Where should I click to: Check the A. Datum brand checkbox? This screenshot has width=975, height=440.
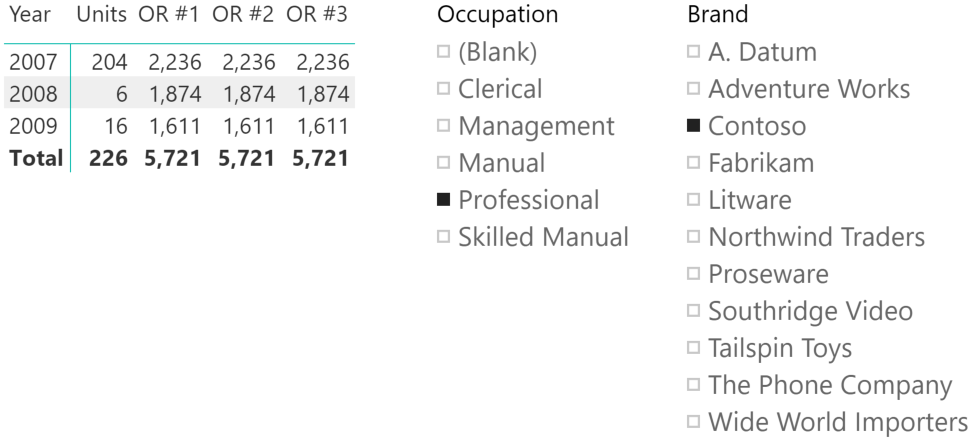(x=693, y=52)
